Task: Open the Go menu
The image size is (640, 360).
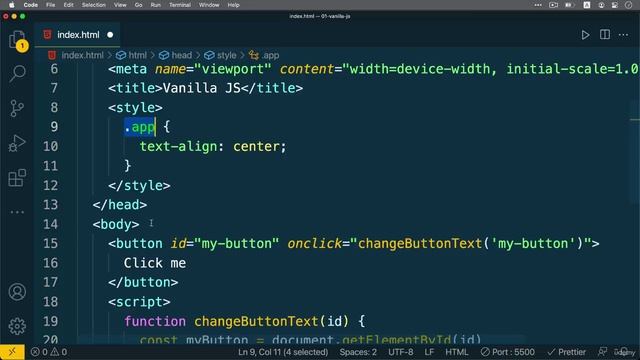Action: (138, 5)
